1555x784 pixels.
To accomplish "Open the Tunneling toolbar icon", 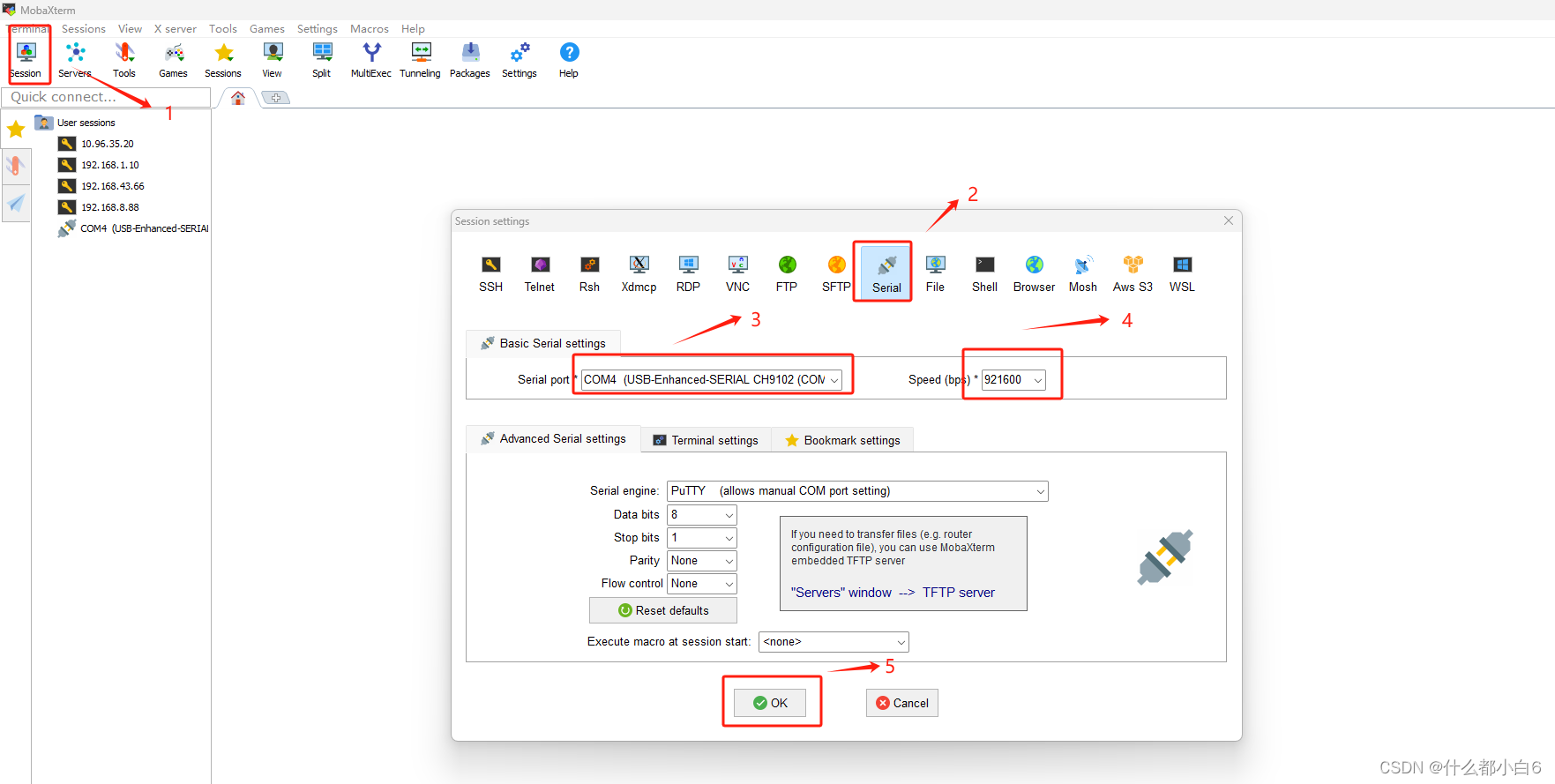I will click(421, 59).
